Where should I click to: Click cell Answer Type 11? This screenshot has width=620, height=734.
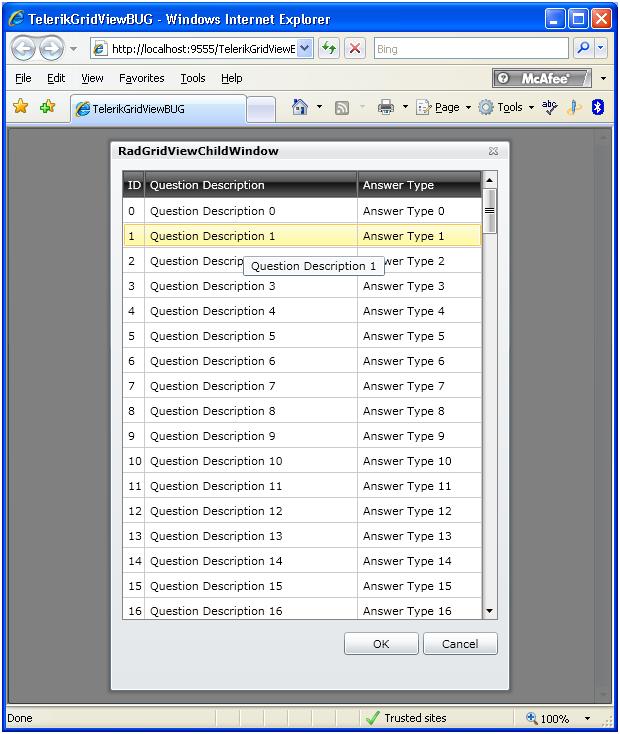(x=420, y=486)
